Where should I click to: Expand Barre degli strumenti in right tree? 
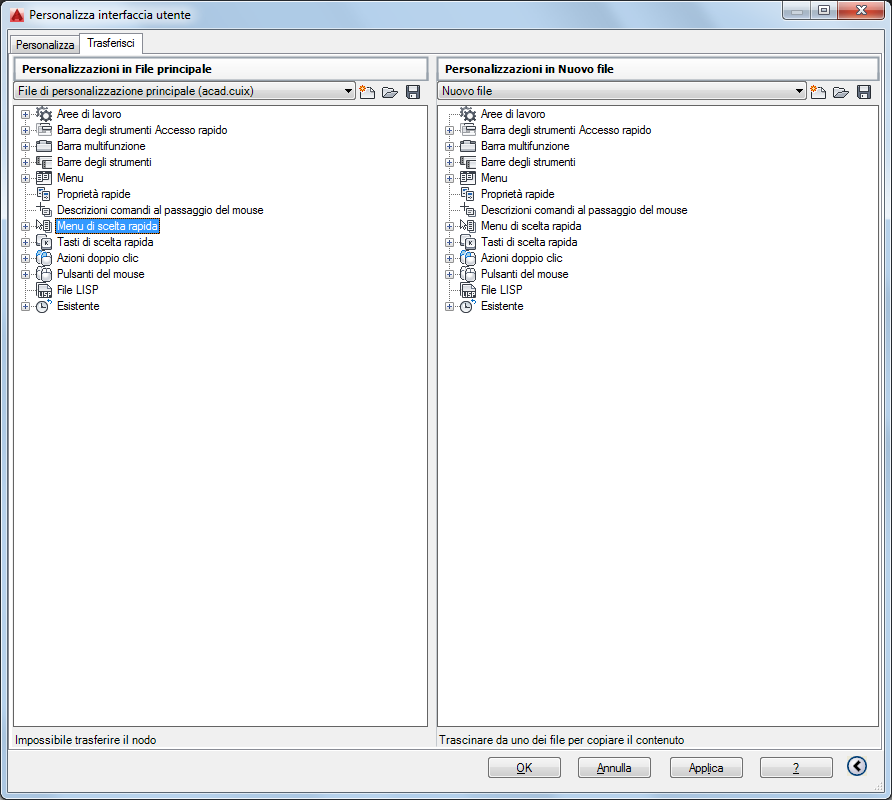point(449,163)
